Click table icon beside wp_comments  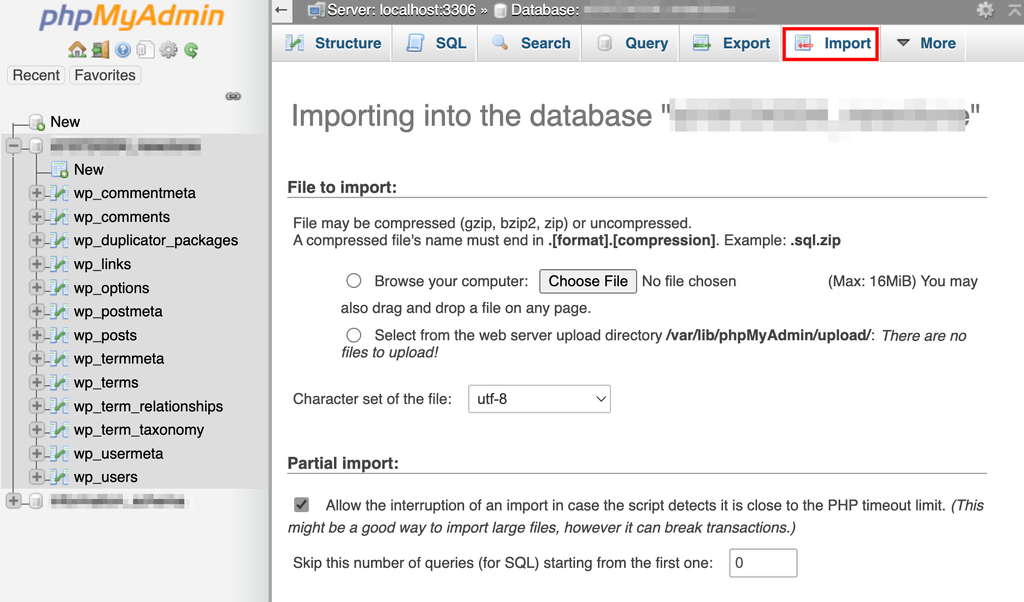(59, 217)
